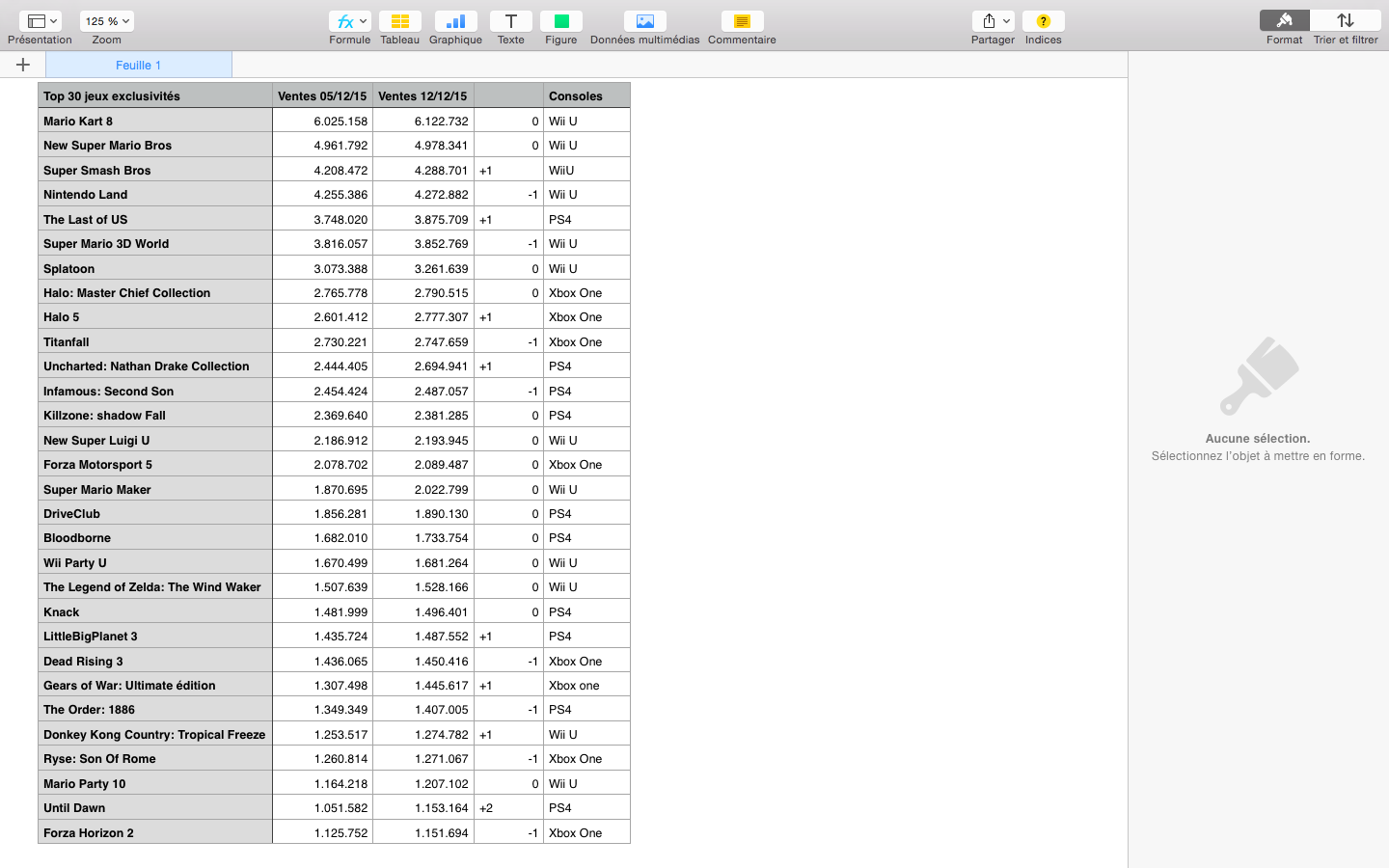Click the 2.022.799 value for Super Mario Maker
Viewport: 1389px width, 868px height.
[x=423, y=489]
